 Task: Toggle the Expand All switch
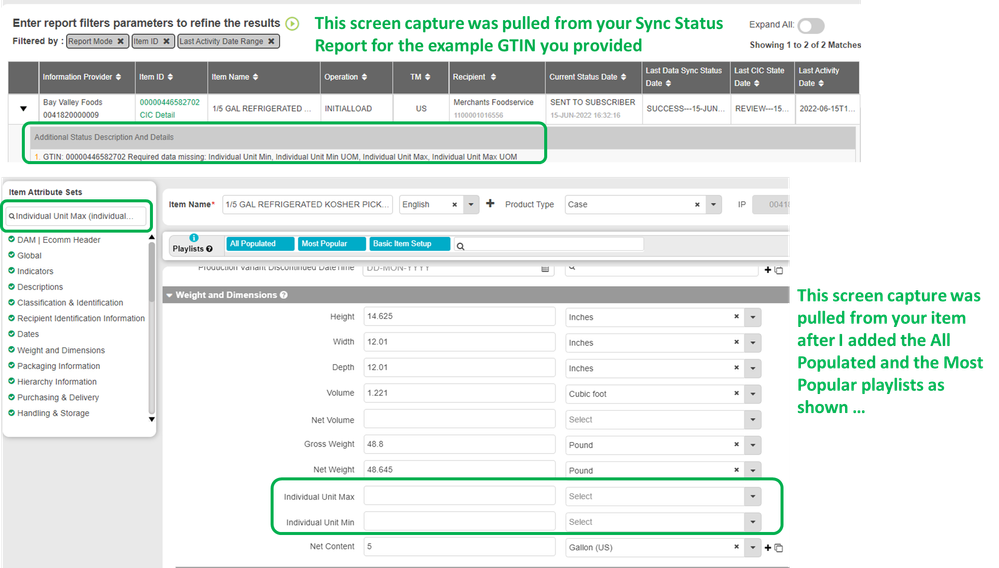[810, 25]
